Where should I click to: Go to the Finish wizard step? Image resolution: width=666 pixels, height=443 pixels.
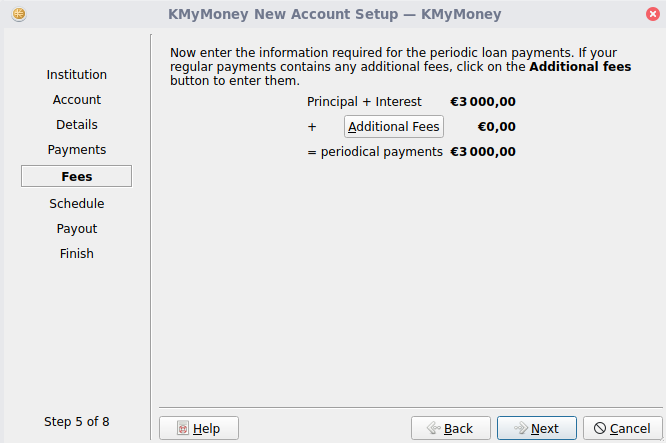point(77,253)
